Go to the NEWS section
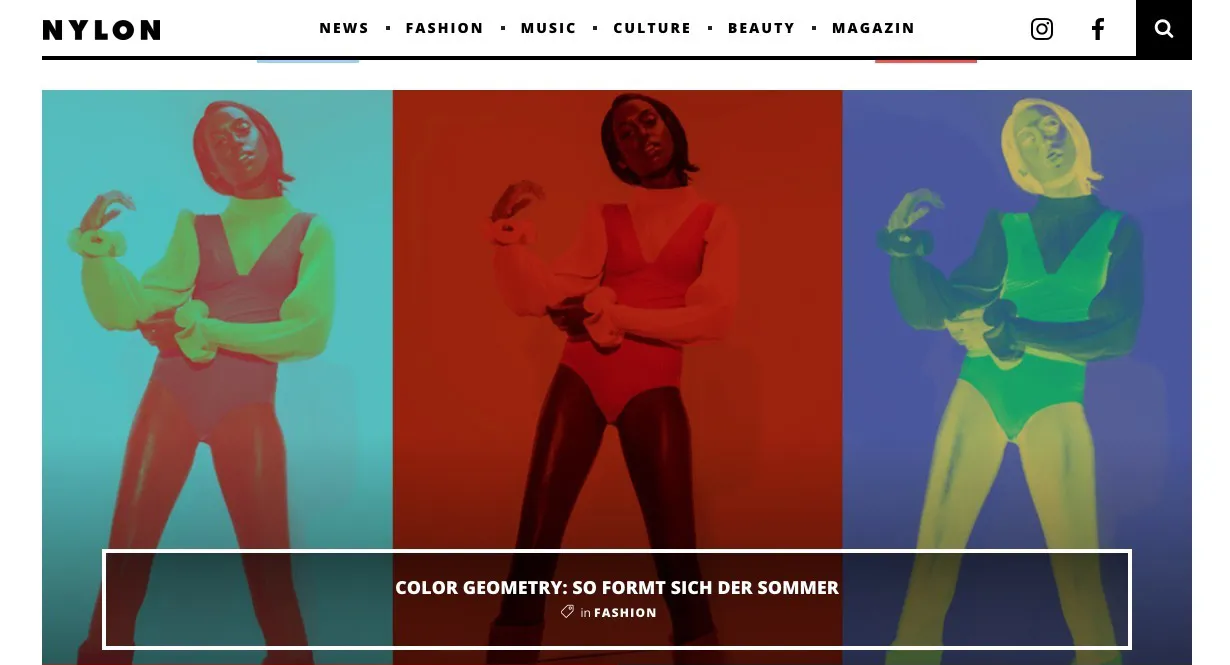1230x665 pixels. click(x=344, y=28)
